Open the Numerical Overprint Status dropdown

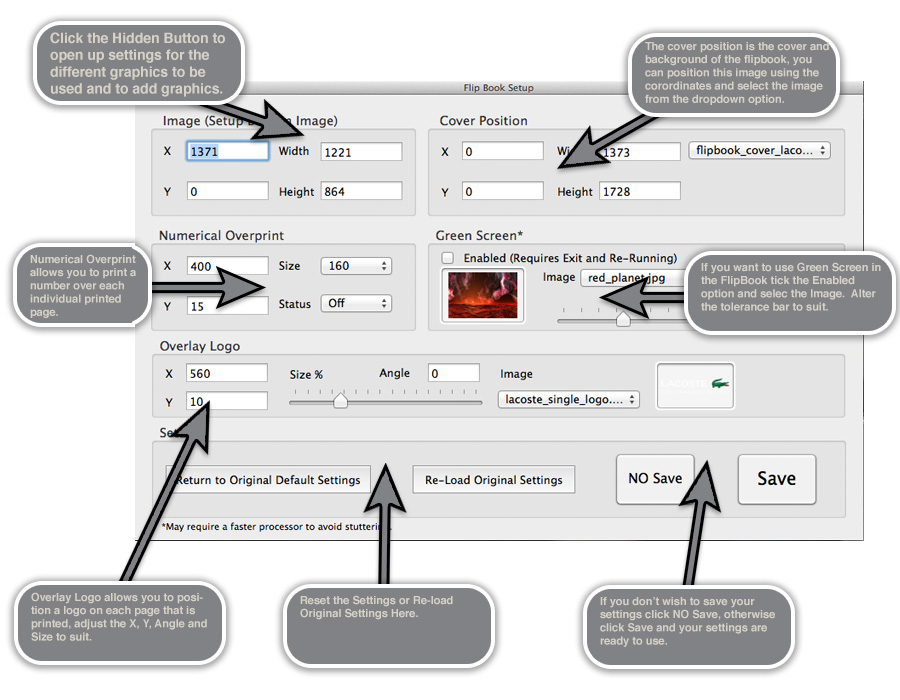356,303
